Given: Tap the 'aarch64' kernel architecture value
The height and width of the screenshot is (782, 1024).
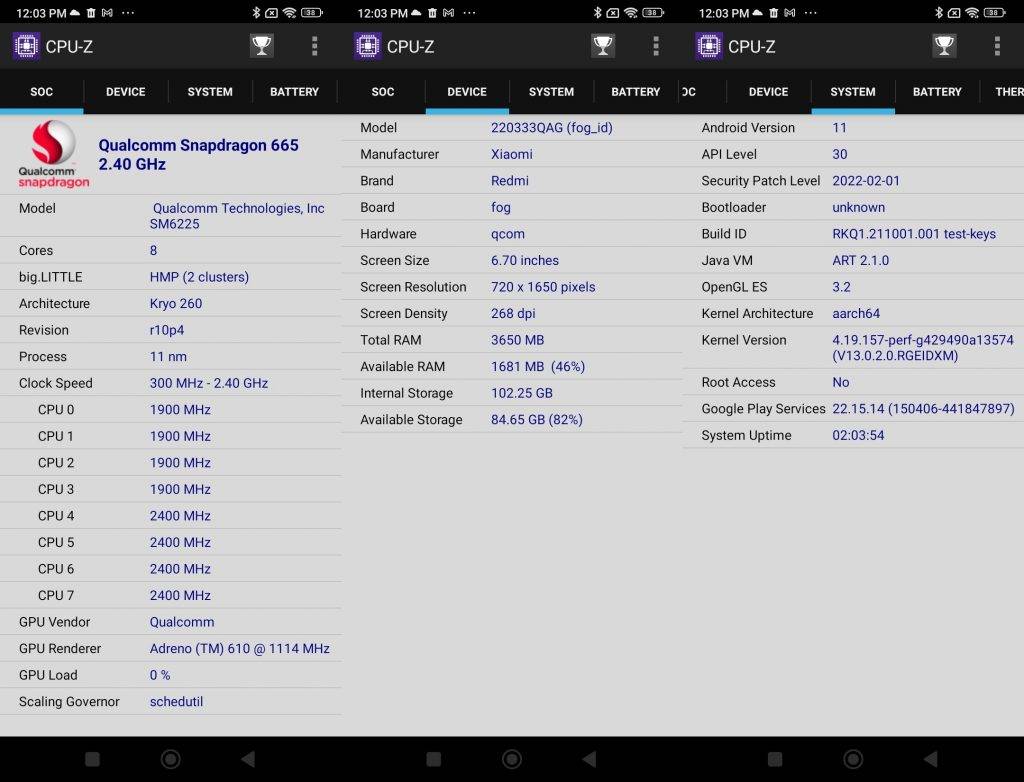Looking at the screenshot, I should point(856,314).
